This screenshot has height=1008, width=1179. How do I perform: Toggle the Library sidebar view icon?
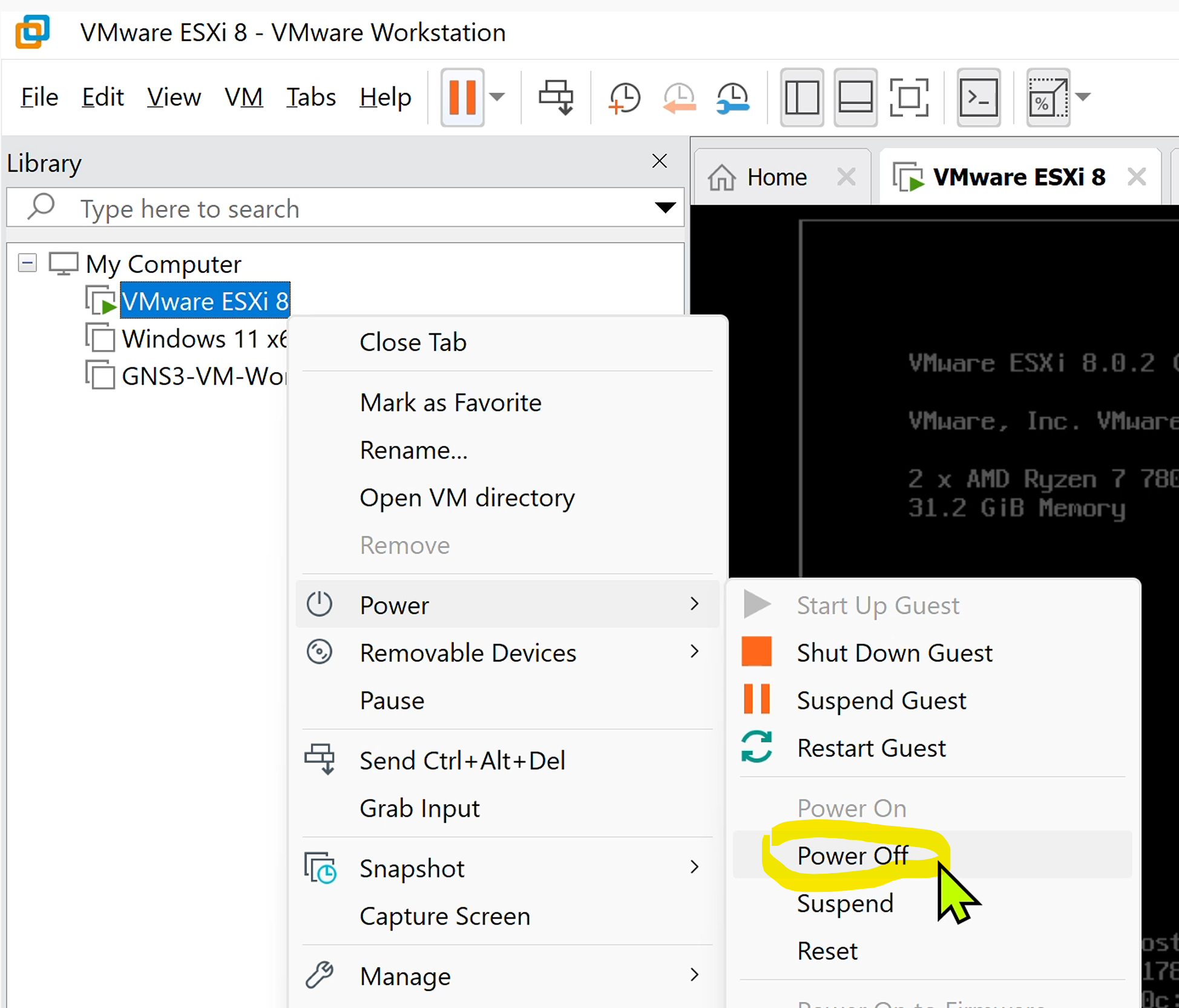801,97
